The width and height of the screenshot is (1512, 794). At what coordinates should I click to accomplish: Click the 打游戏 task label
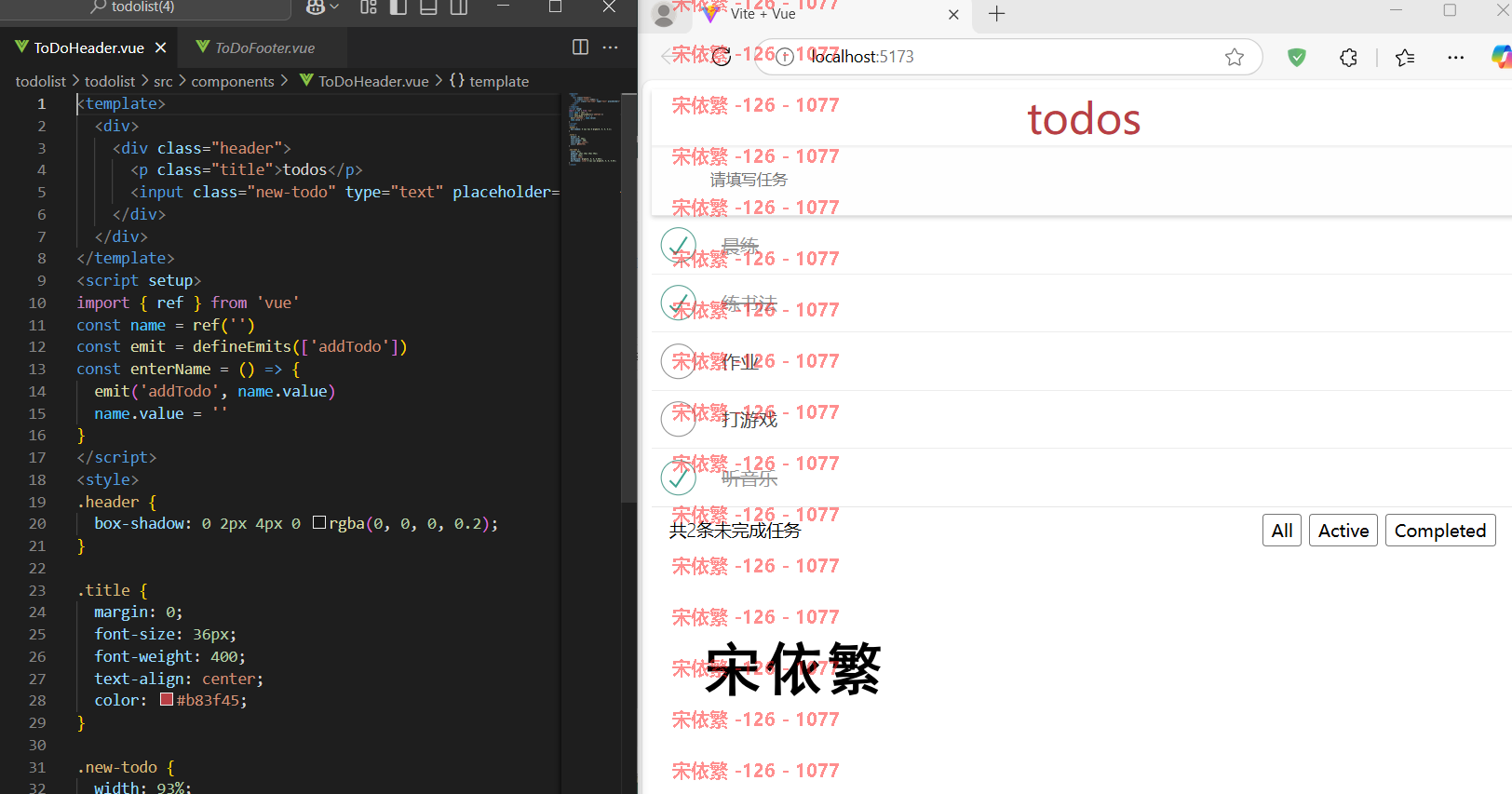[749, 420]
